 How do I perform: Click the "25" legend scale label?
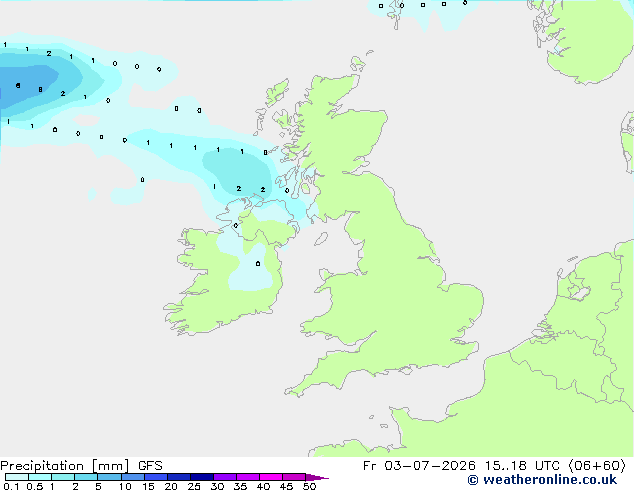tap(194, 486)
